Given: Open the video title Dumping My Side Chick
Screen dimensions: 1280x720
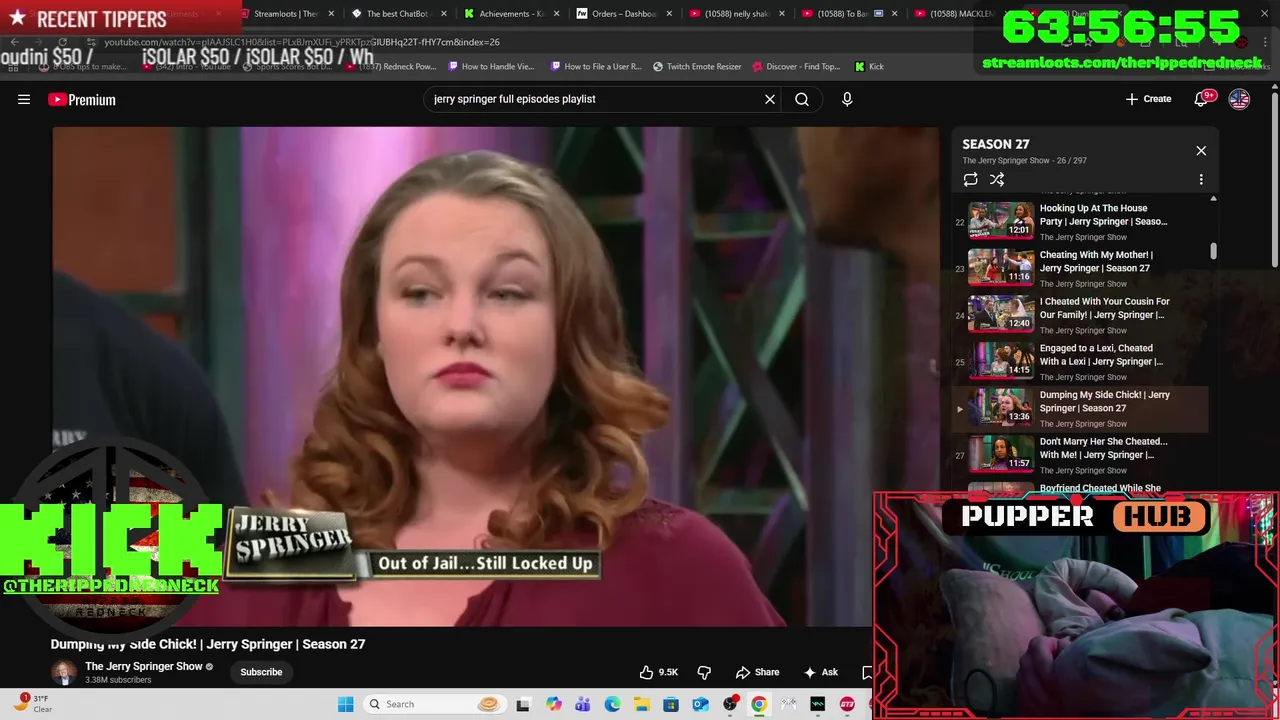Looking at the screenshot, I should click(x=208, y=644).
